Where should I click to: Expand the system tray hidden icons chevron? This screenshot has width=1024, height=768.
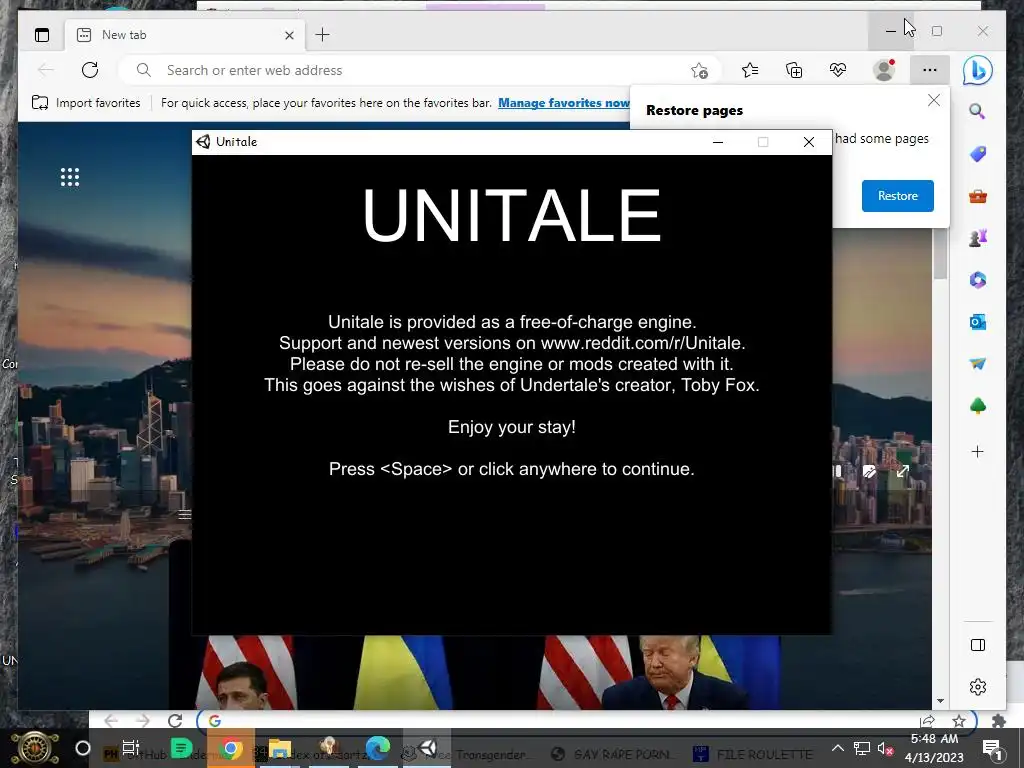tap(838, 748)
